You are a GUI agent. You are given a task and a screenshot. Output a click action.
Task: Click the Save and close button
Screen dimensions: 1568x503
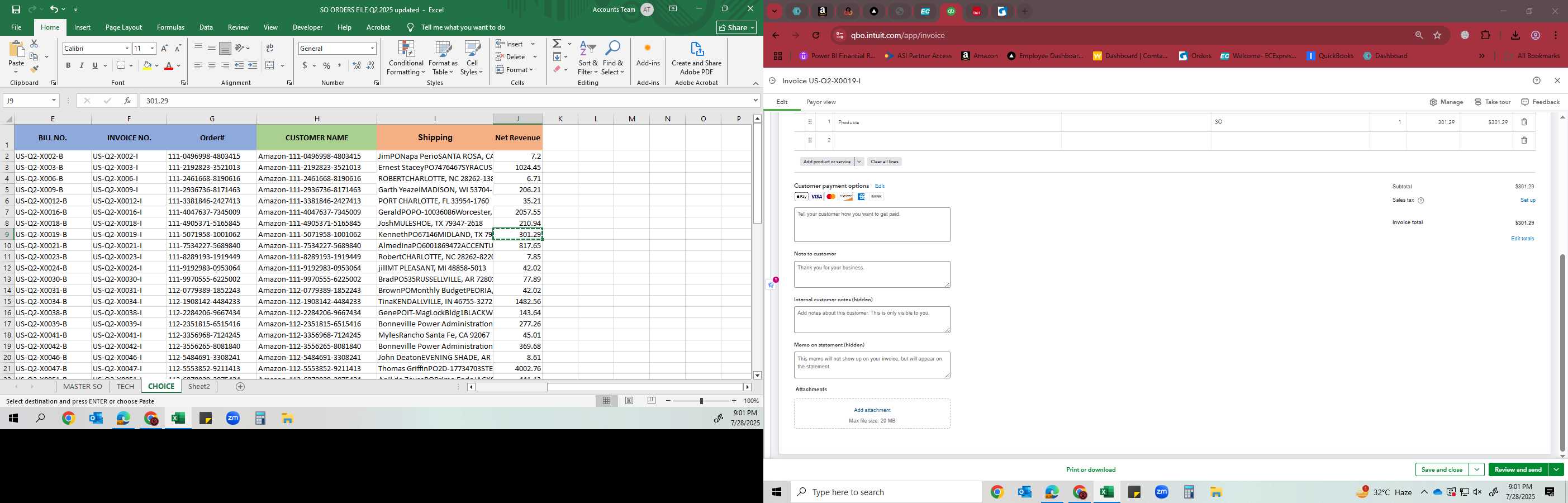pos(1441,469)
